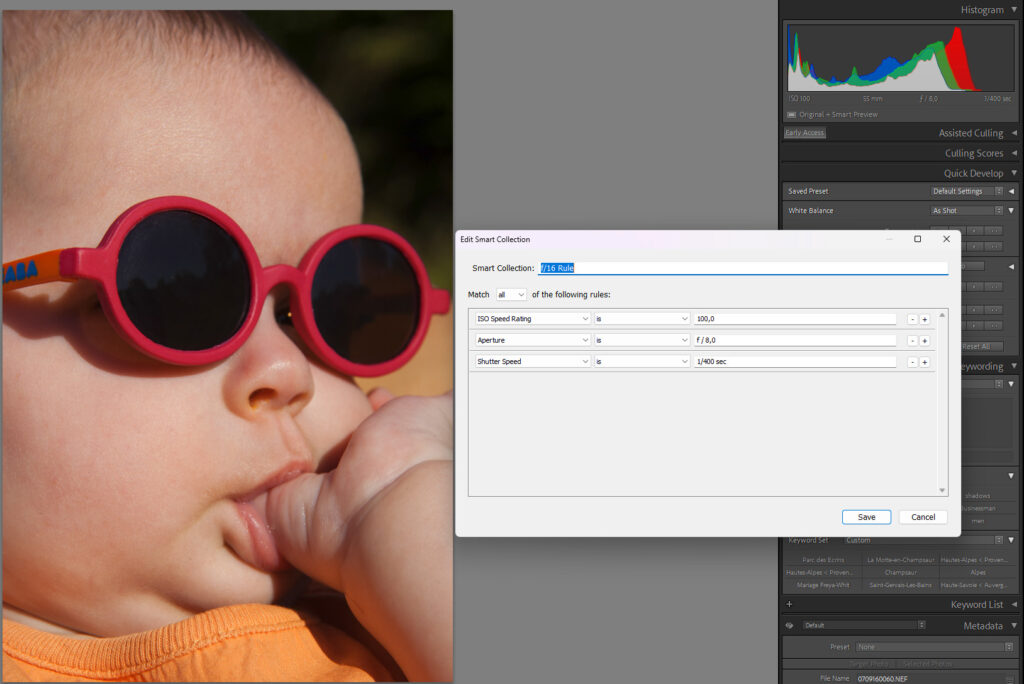Add a rule after ISO Speed Rating
Viewport: 1024px width, 684px height.
point(925,319)
